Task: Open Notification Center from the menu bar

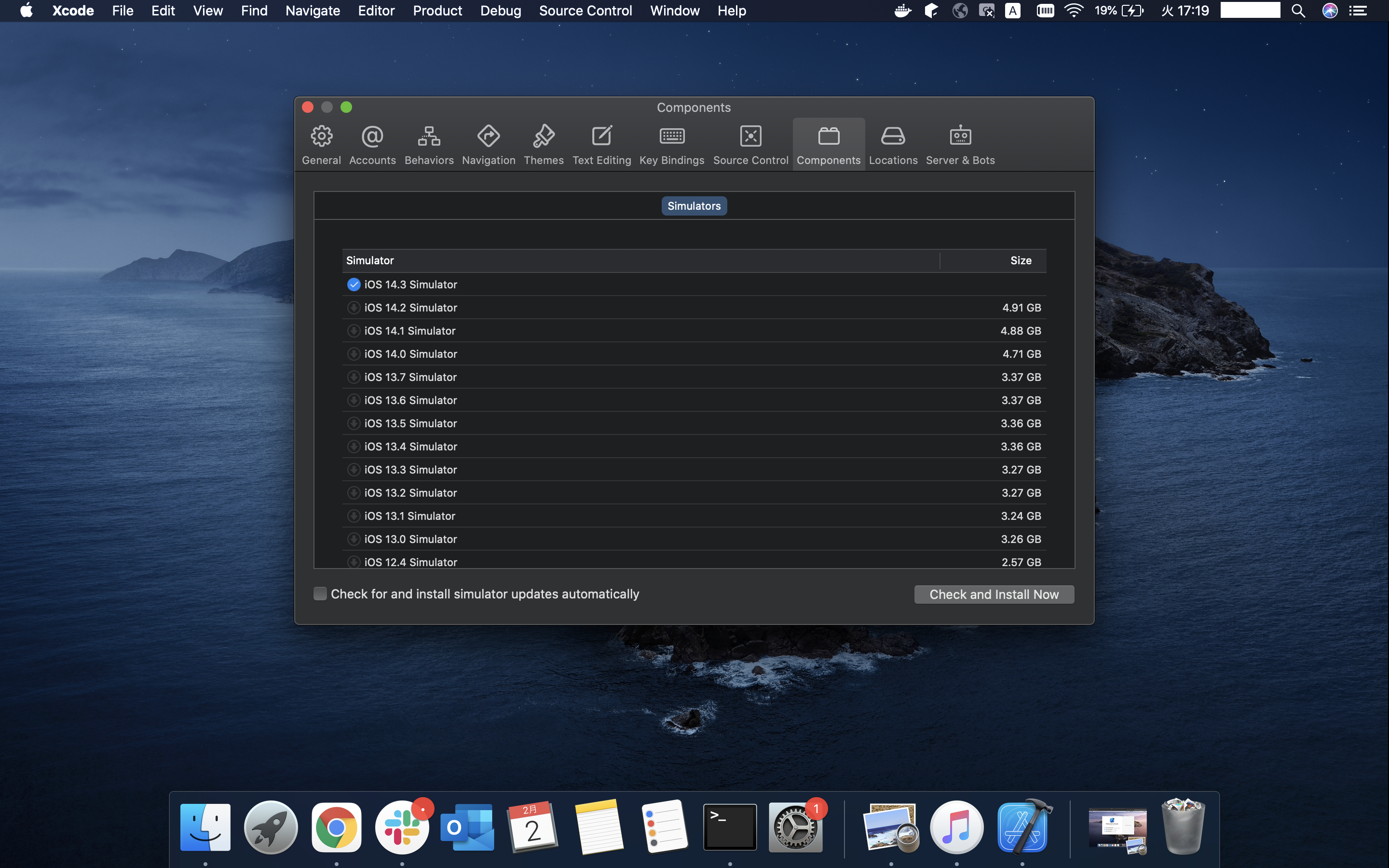Action: point(1358,10)
